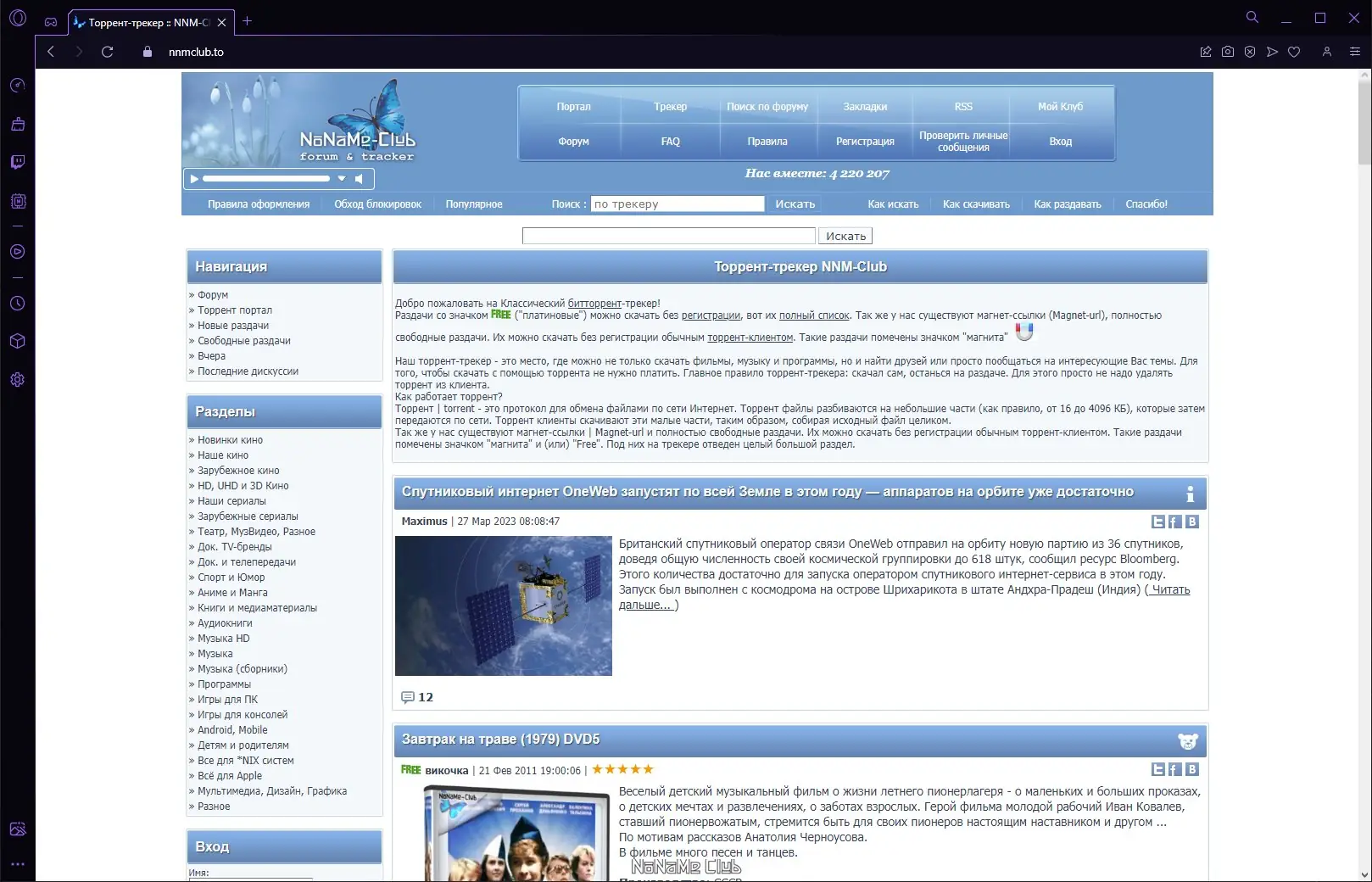Open browser settings gear in sidebar
The height and width of the screenshot is (882, 1372).
[18, 380]
